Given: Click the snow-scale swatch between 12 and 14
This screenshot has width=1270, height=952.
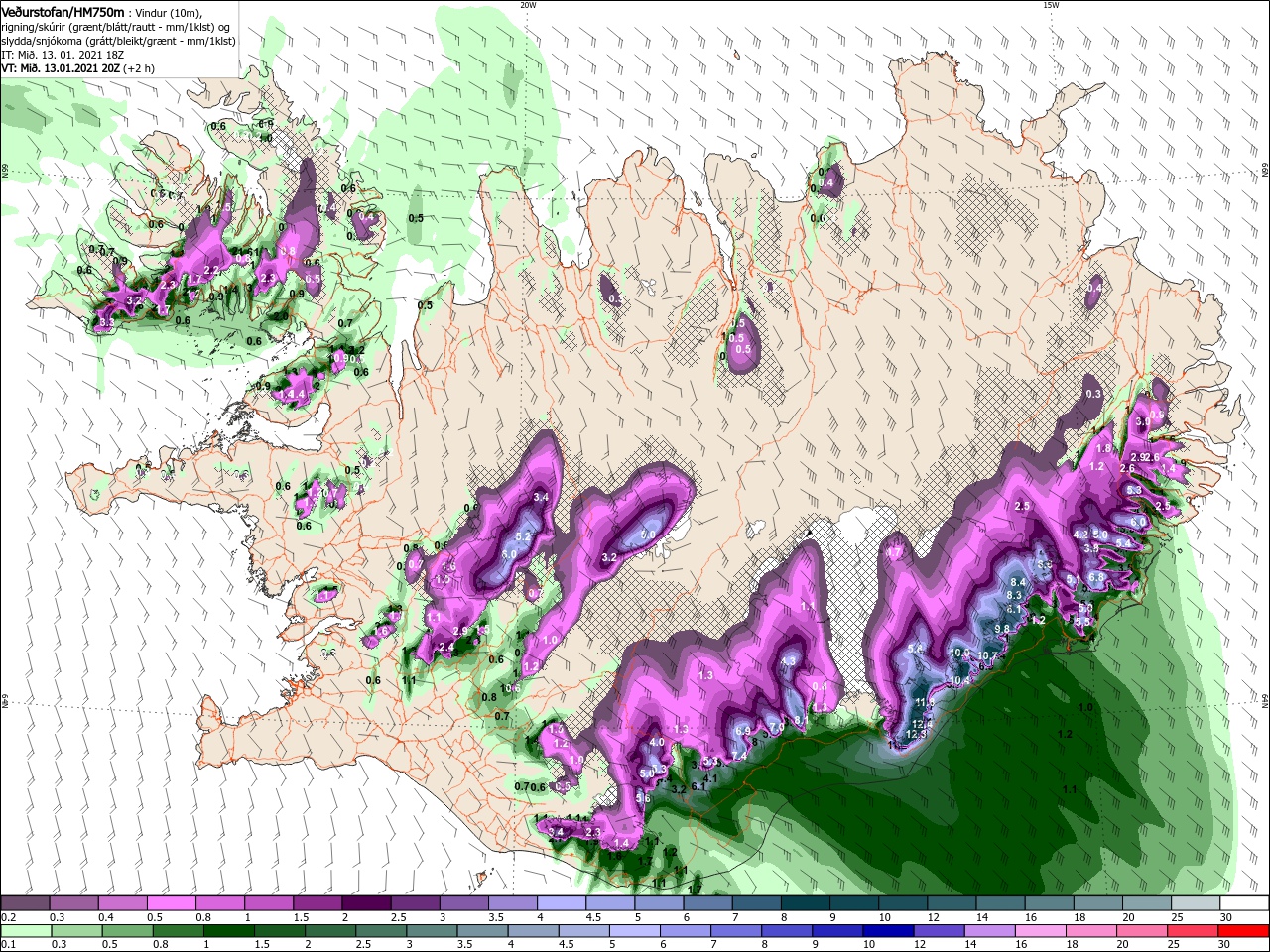Looking at the screenshot, I should tap(950, 903).
